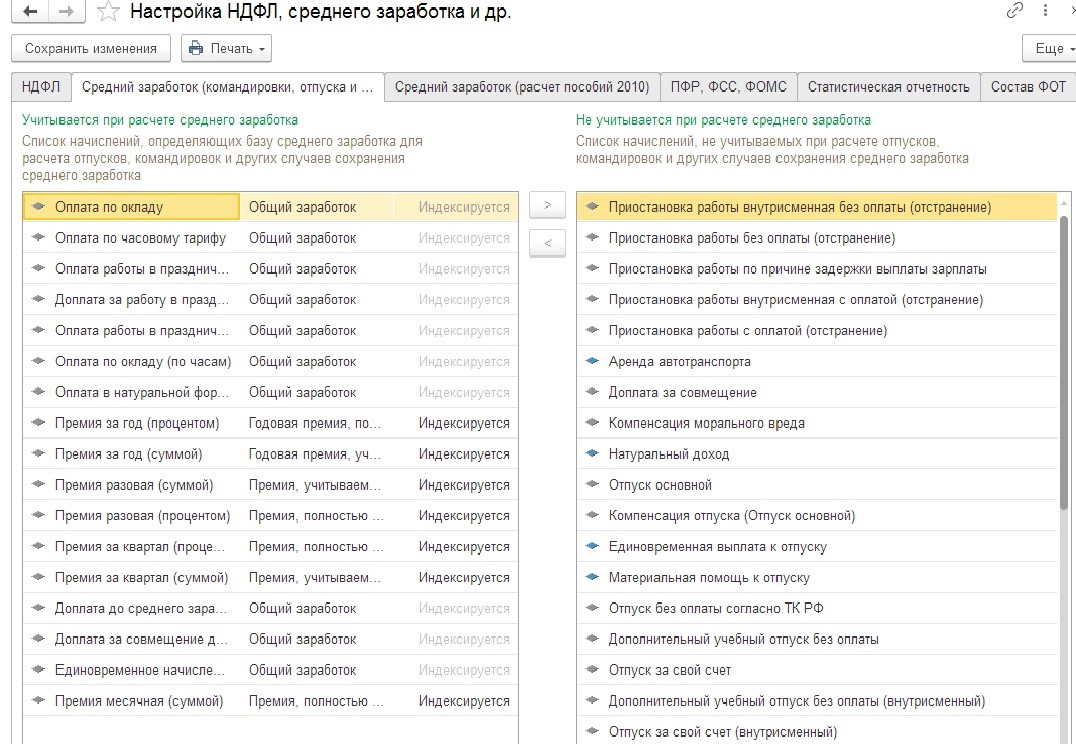Viewport: 1076px width, 744px height.
Task: Click row icon beside Компенсация морального вреда
Action: pyautogui.click(x=592, y=423)
